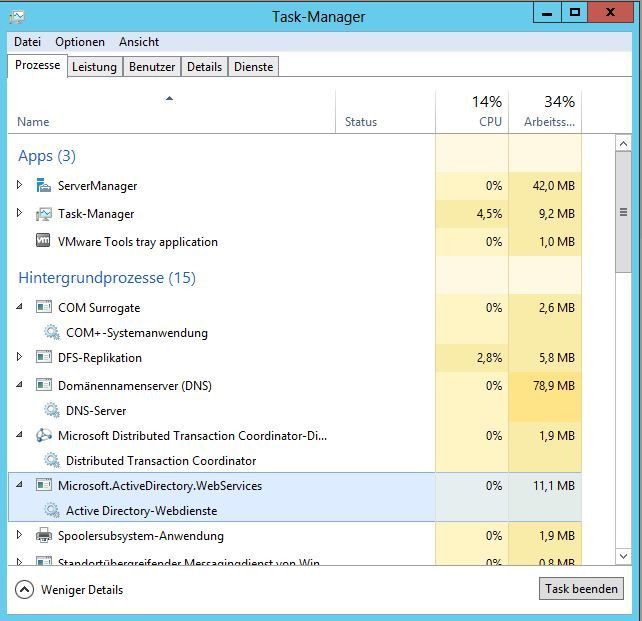
Task: Click the ServerManager app icon
Action: click(43, 185)
